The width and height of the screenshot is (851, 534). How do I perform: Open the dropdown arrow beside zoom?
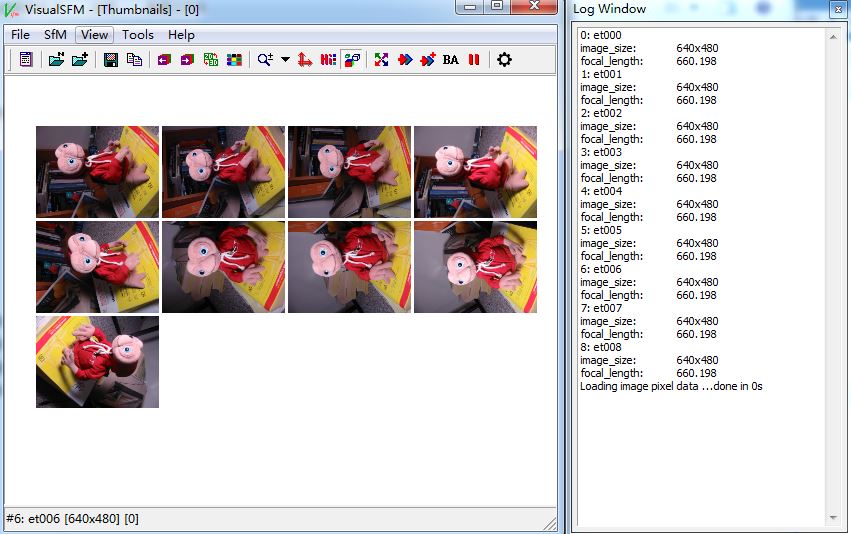tap(285, 60)
